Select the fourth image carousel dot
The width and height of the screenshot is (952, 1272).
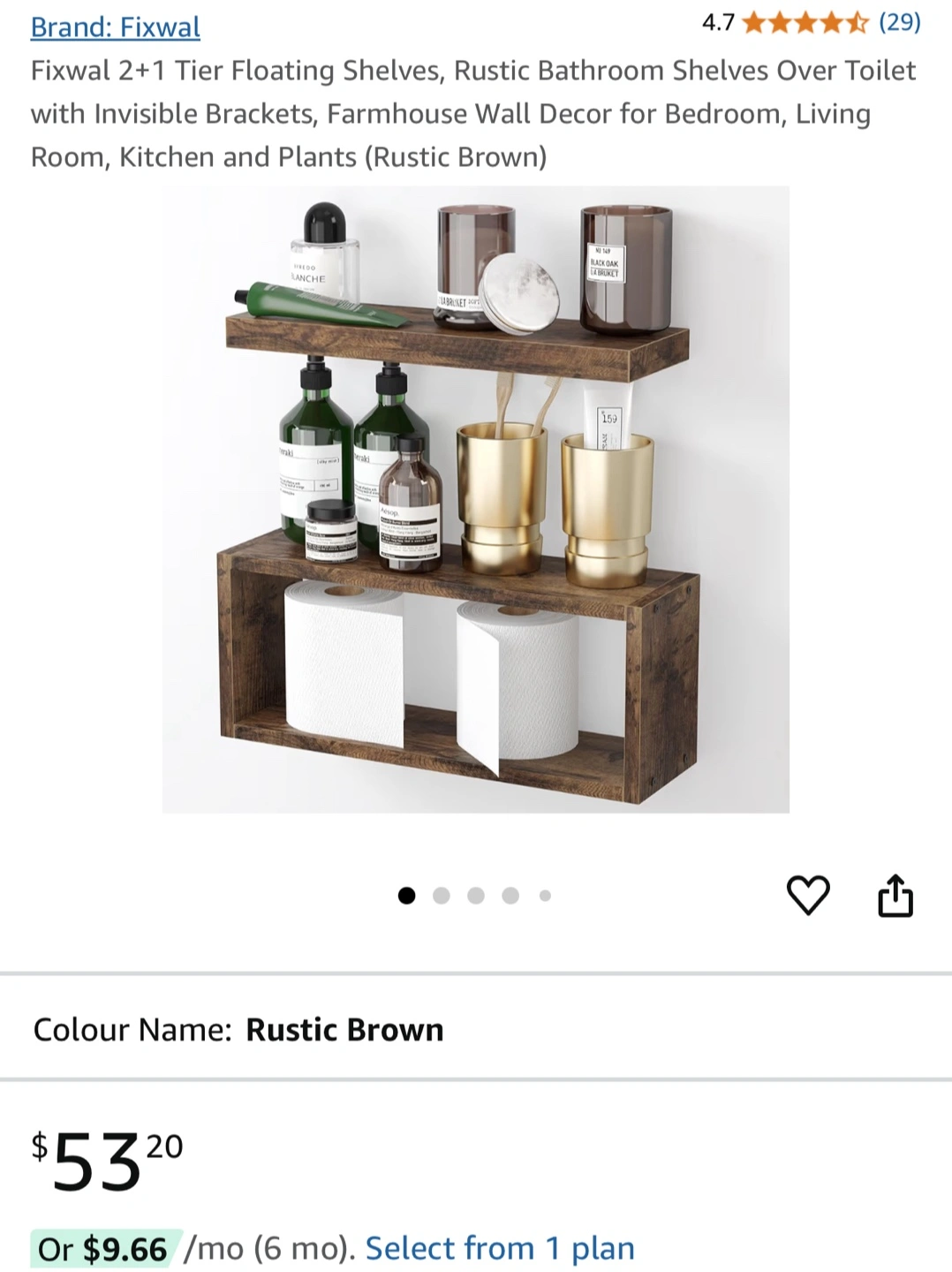pos(510,896)
